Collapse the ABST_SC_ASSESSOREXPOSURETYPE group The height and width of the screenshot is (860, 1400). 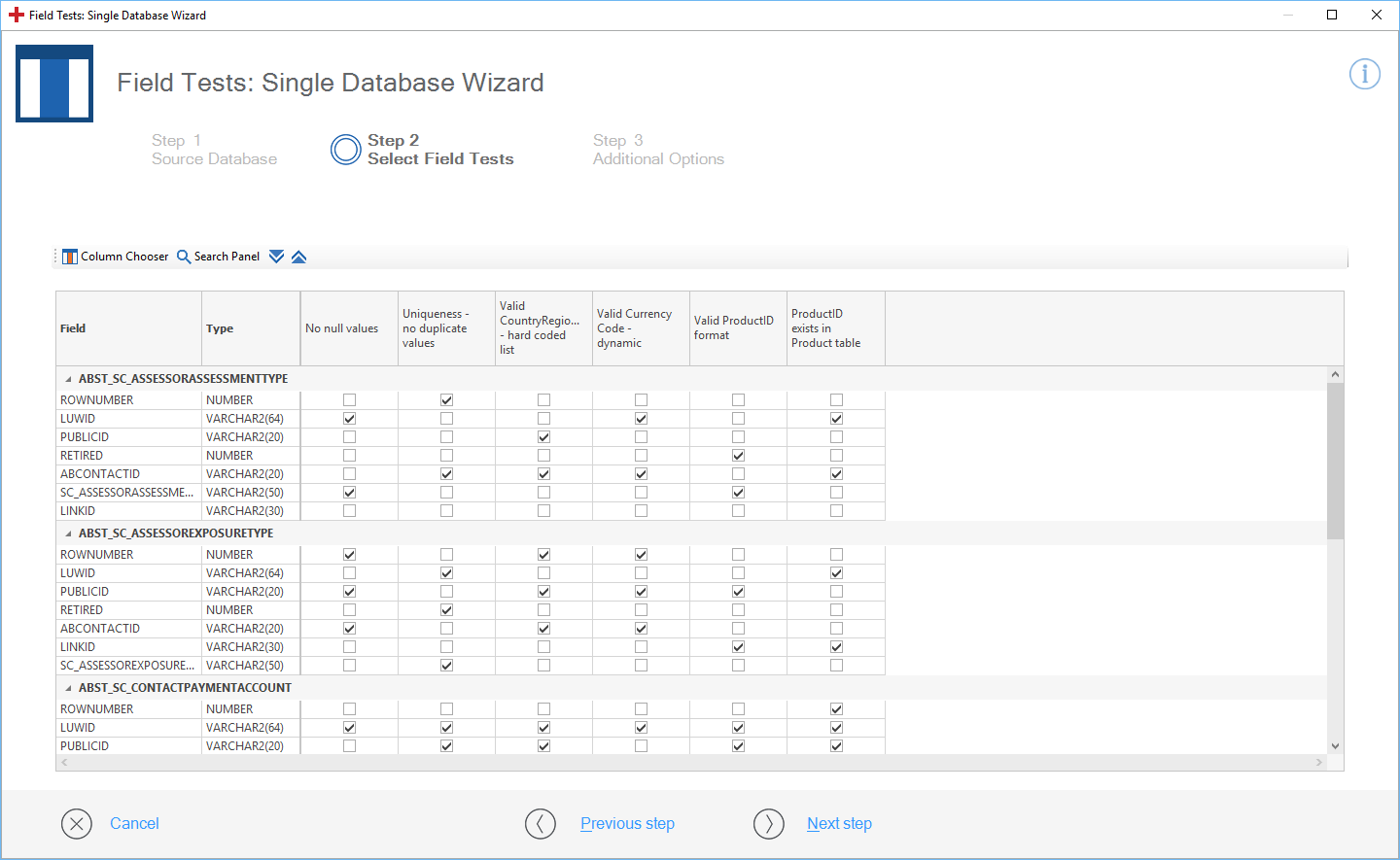click(68, 533)
